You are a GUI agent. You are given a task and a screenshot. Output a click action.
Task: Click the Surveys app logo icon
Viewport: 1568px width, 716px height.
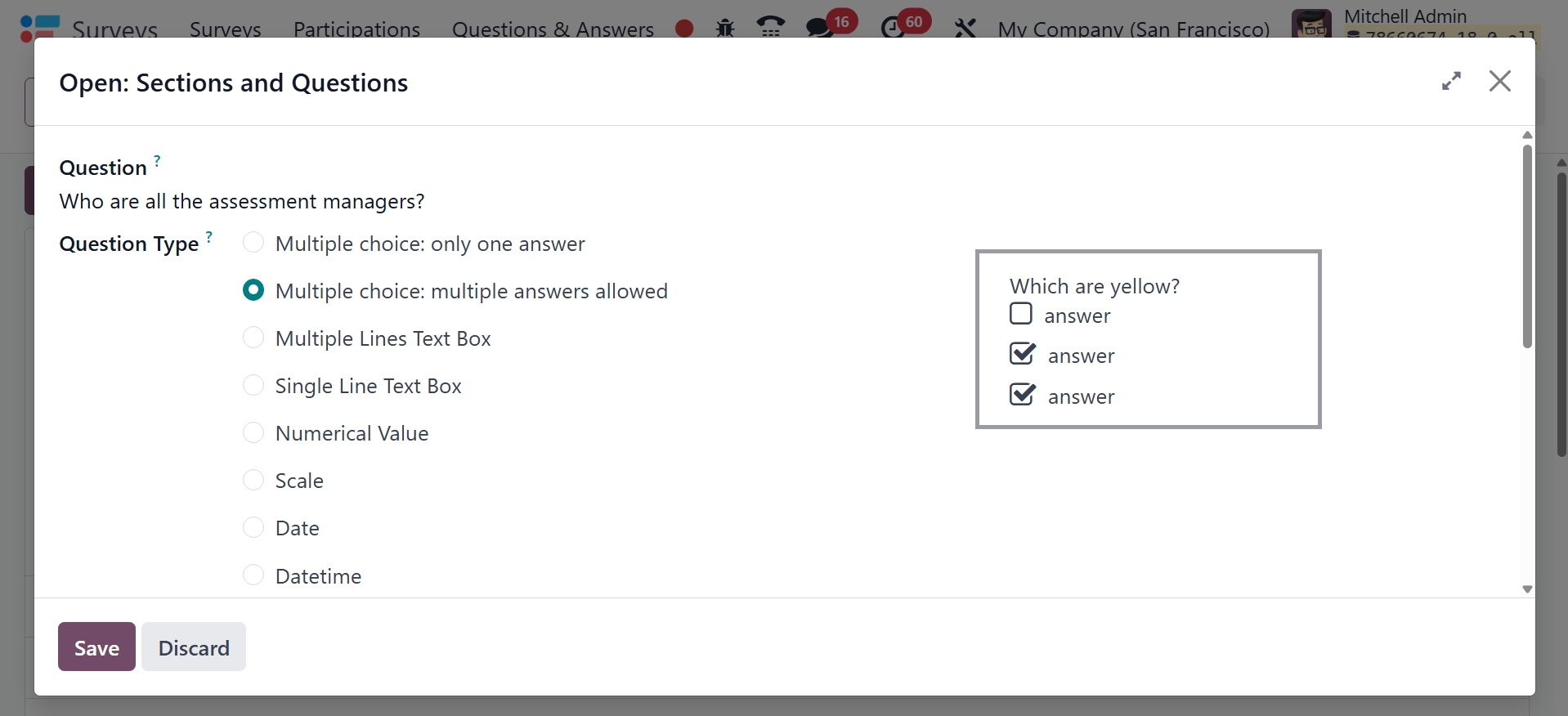pos(39,28)
